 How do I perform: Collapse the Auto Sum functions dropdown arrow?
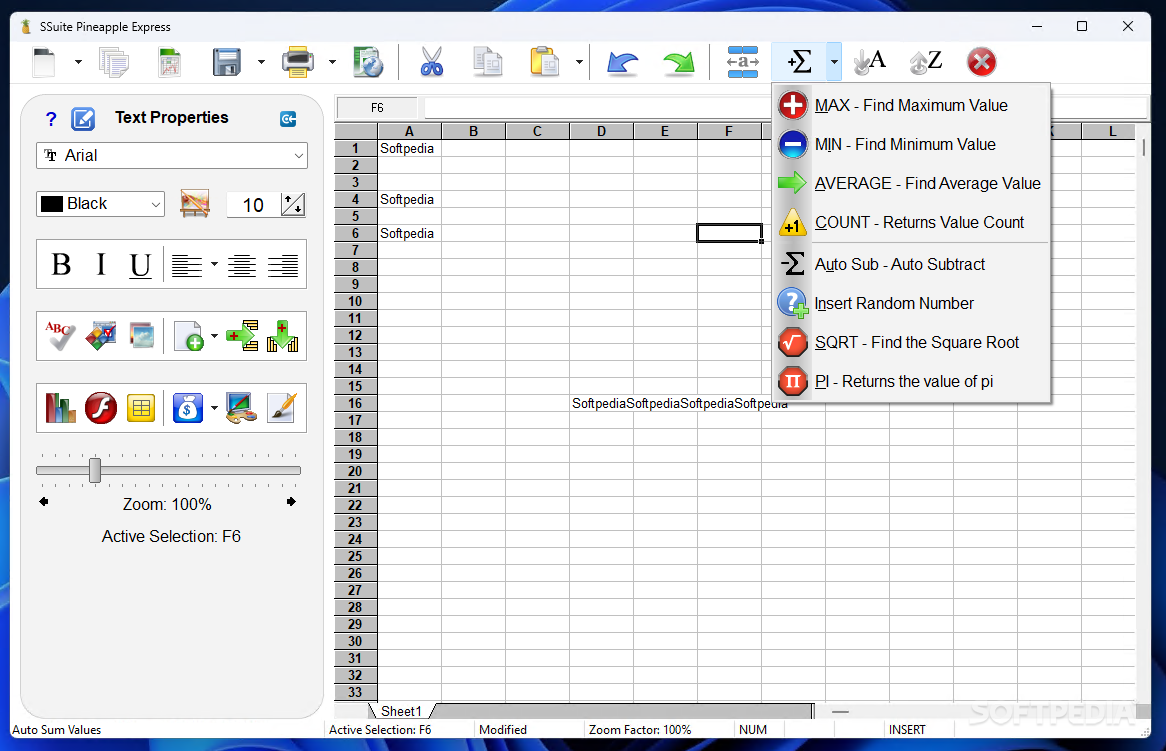[x=834, y=62]
